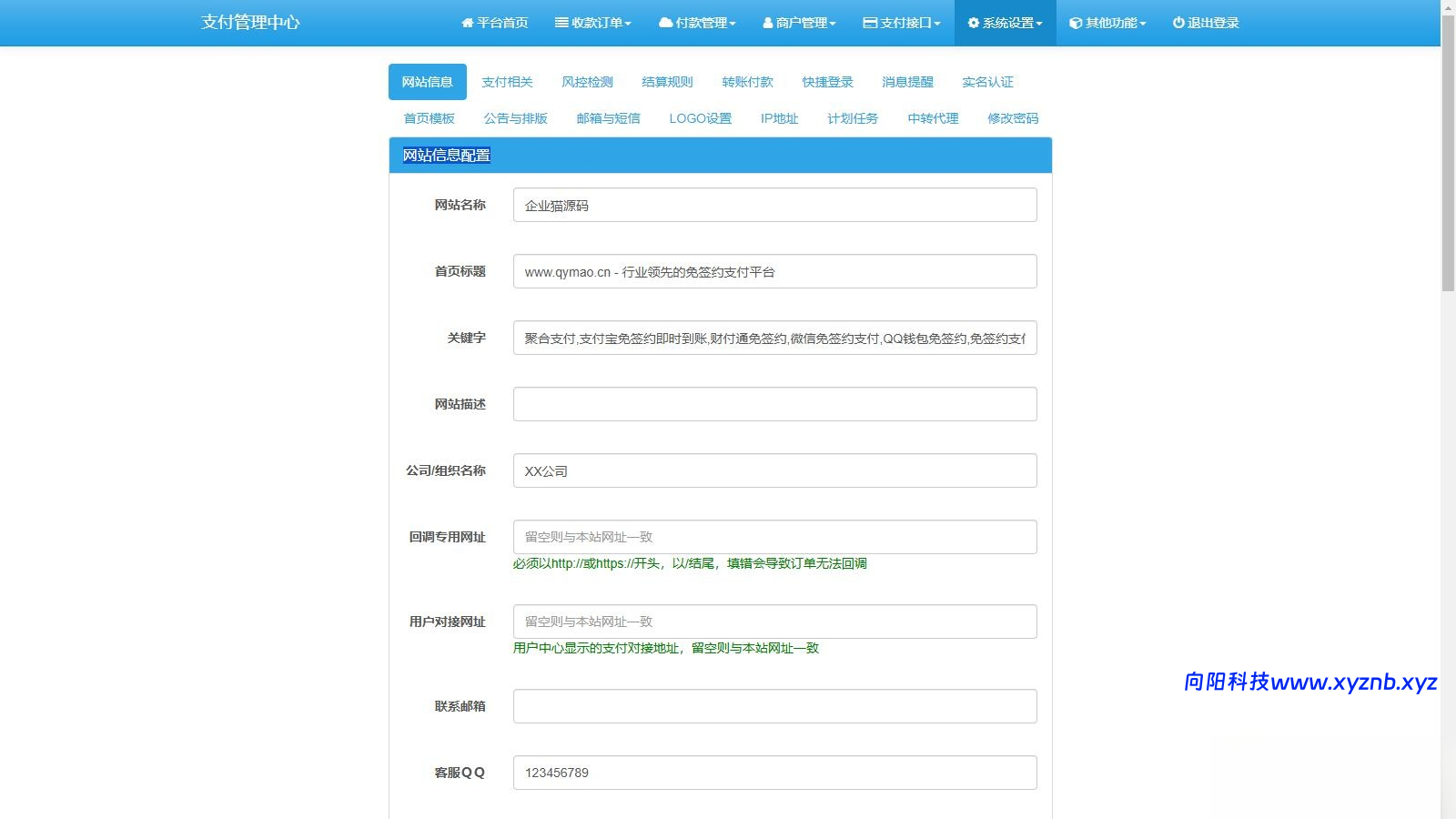Focus the 网站名称 input field
Image resolution: width=1456 pixels, height=819 pixels.
click(774, 205)
